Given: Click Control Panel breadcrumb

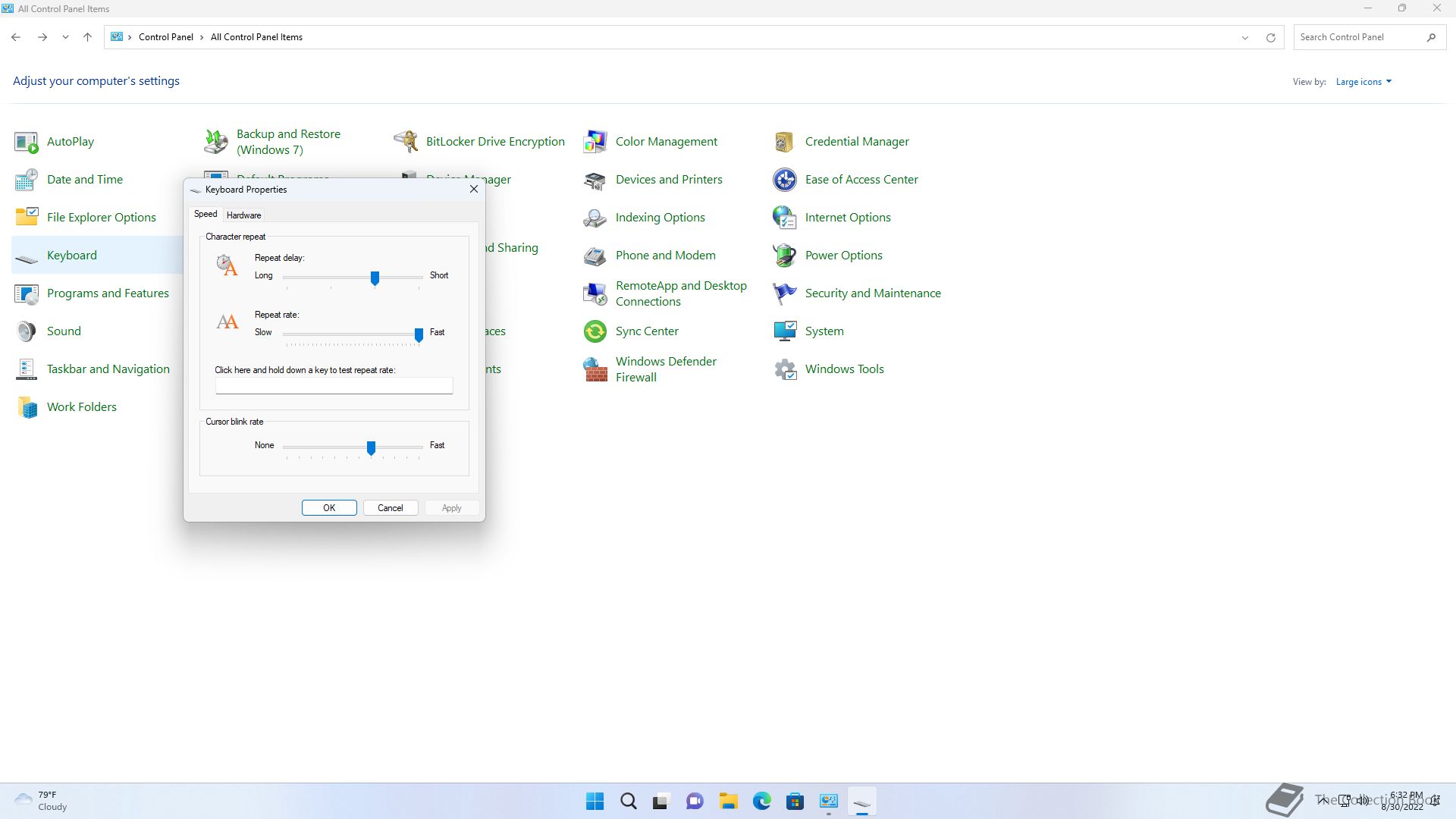Looking at the screenshot, I should point(166,37).
